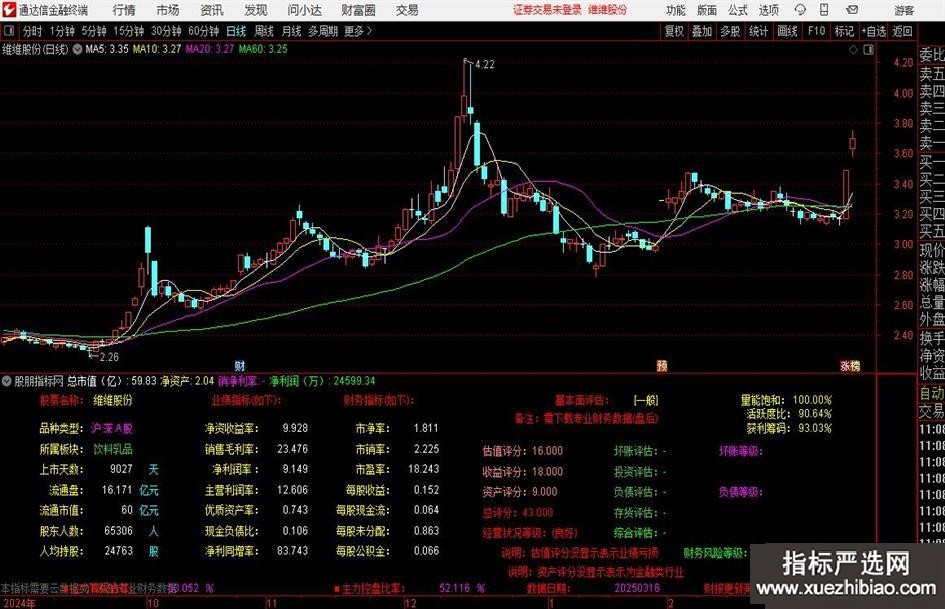
Task: Switch to 60分钟 period tab
Action: (x=204, y=31)
